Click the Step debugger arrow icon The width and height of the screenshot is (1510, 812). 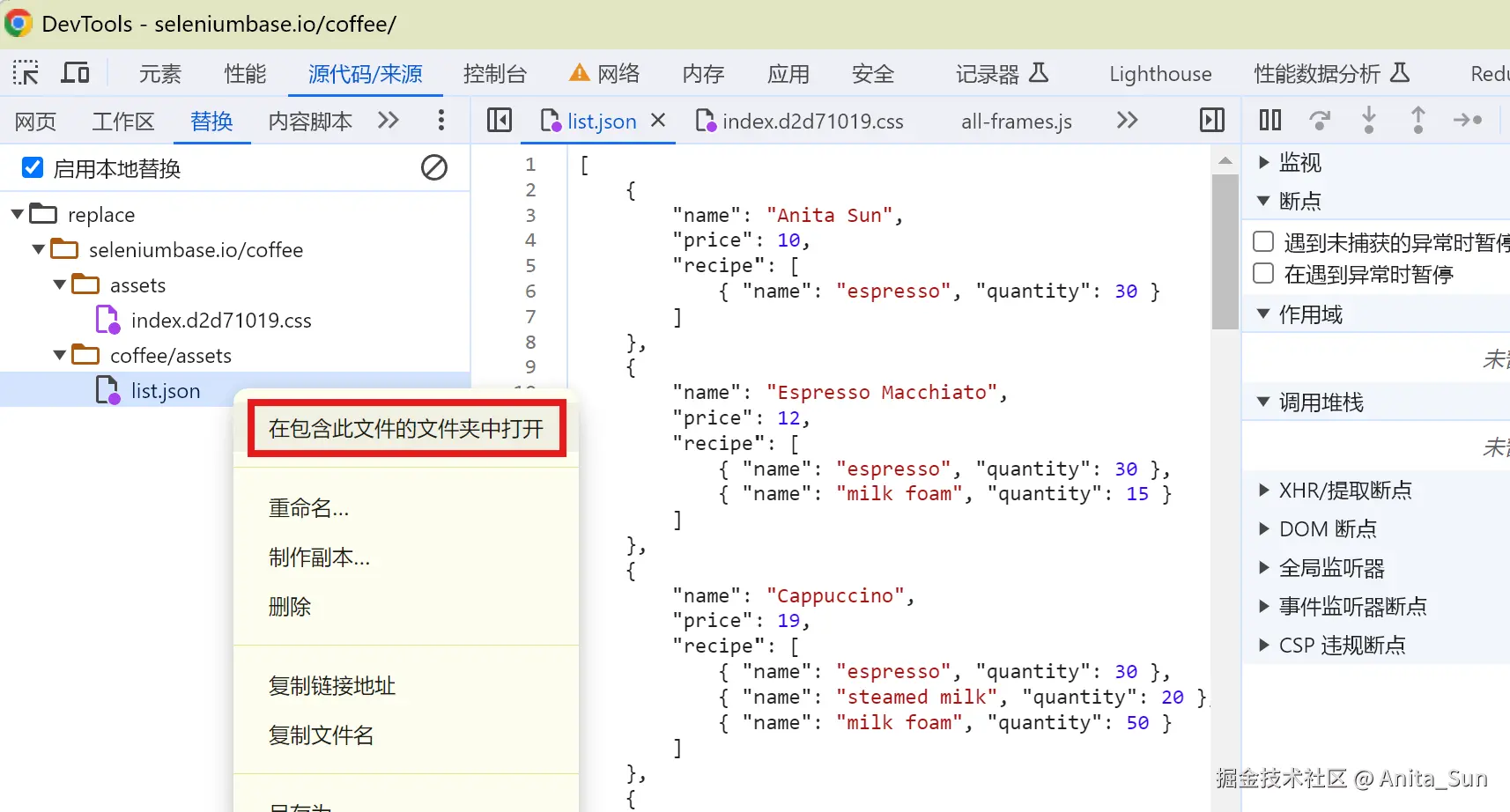tap(1468, 120)
